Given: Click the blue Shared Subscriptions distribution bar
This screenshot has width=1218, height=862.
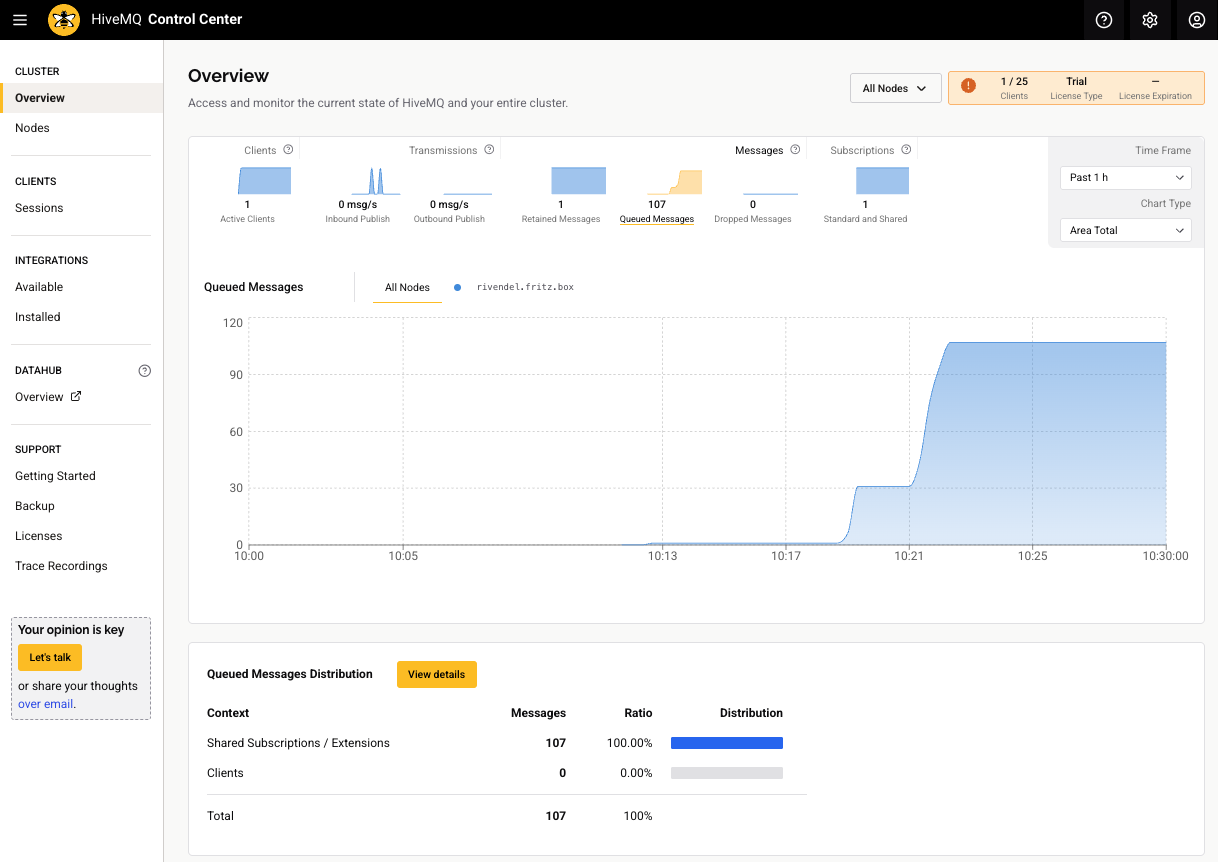Looking at the screenshot, I should tap(727, 743).
